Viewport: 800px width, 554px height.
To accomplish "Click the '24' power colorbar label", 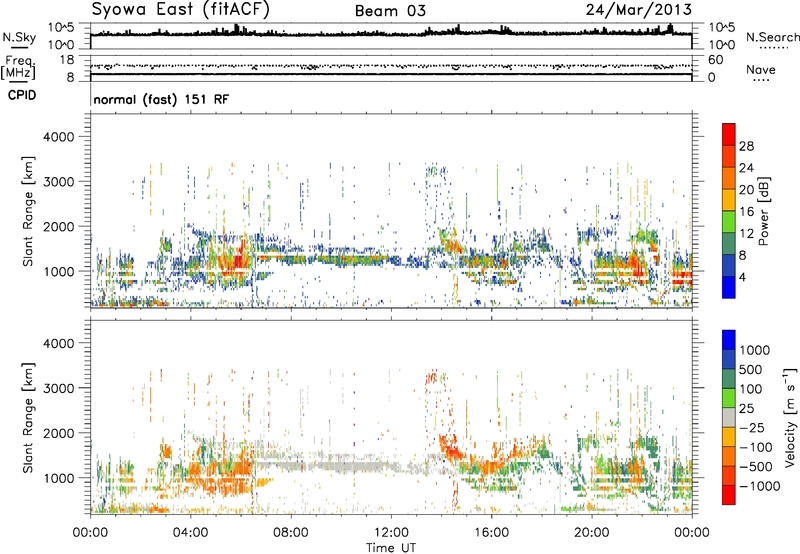I will coord(746,168).
